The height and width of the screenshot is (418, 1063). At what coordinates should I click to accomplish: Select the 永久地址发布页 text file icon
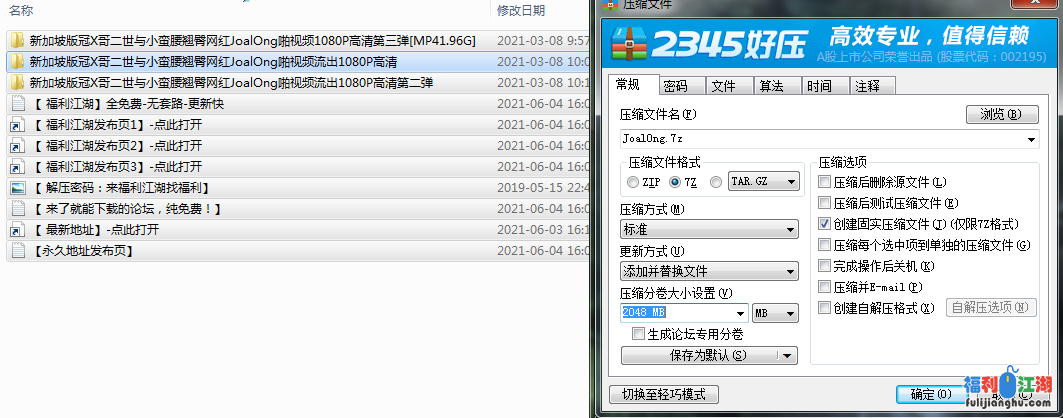point(17,251)
